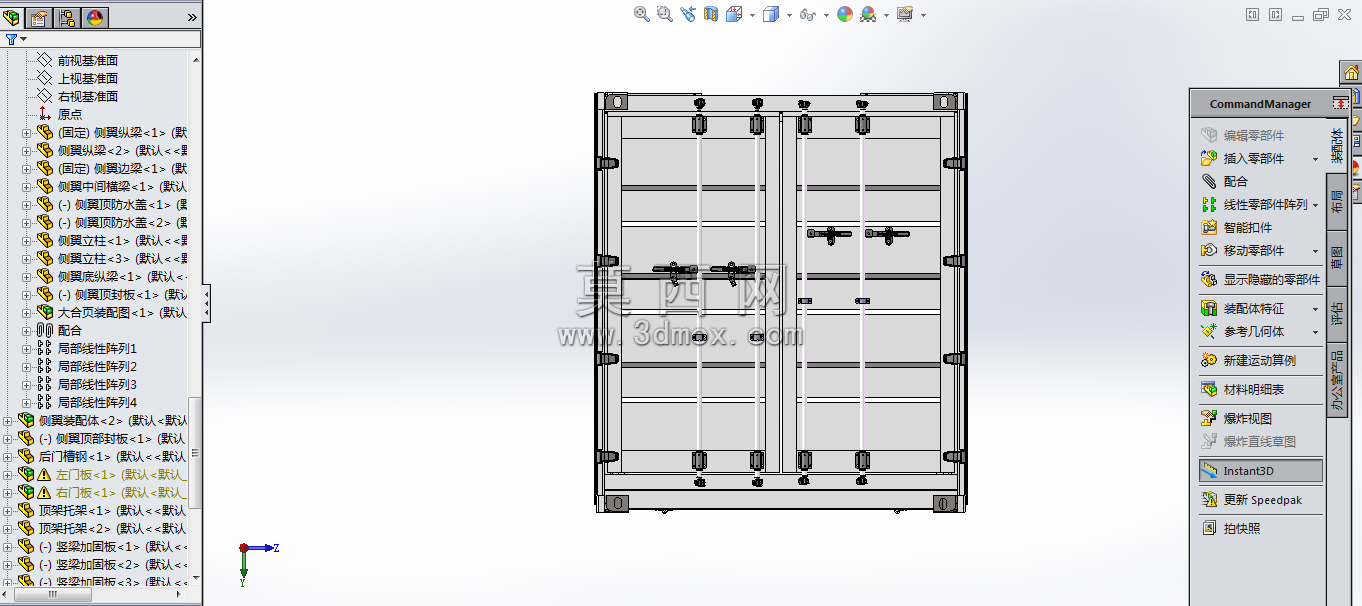
Task: Click the Zoom to Fit icon
Action: click(642, 14)
